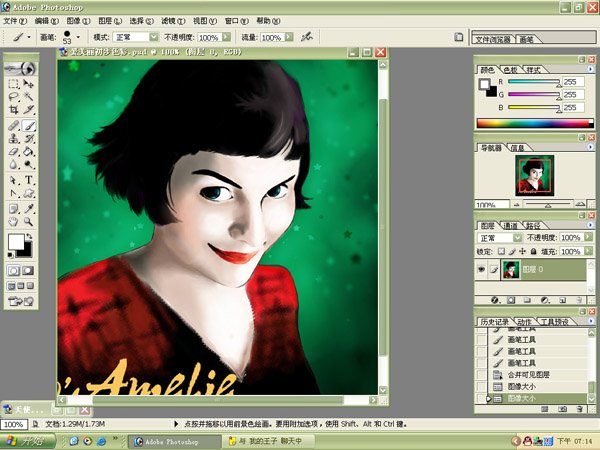
Task: Select the Brush tool in the toolbox
Action: coord(29,126)
